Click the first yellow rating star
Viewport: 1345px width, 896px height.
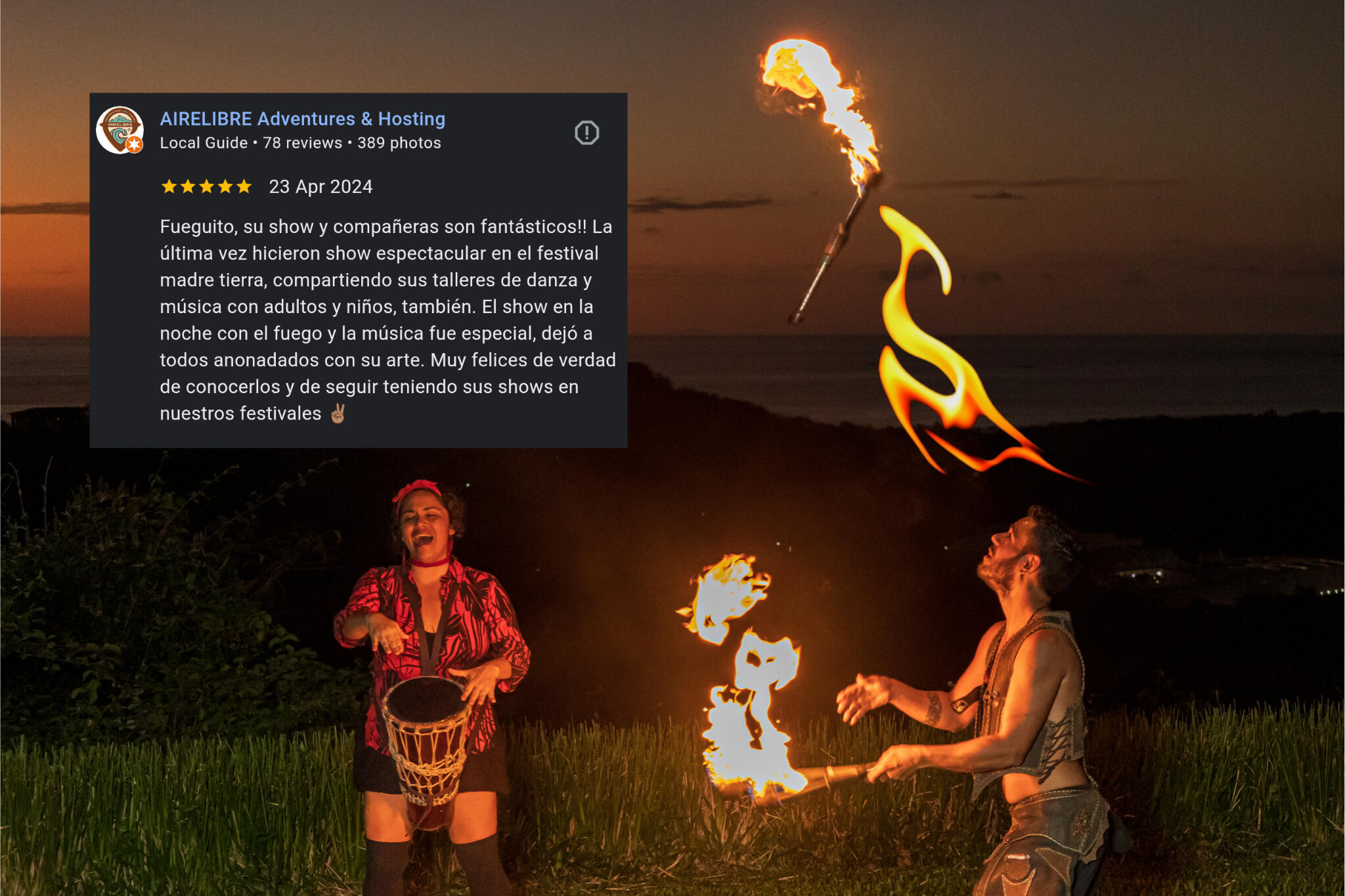[169, 187]
